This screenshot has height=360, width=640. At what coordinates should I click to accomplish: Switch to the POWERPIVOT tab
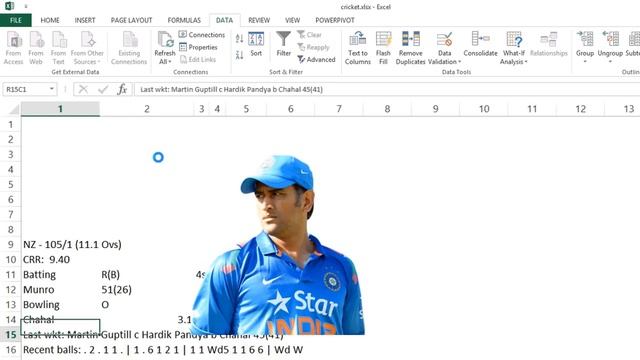click(335, 20)
